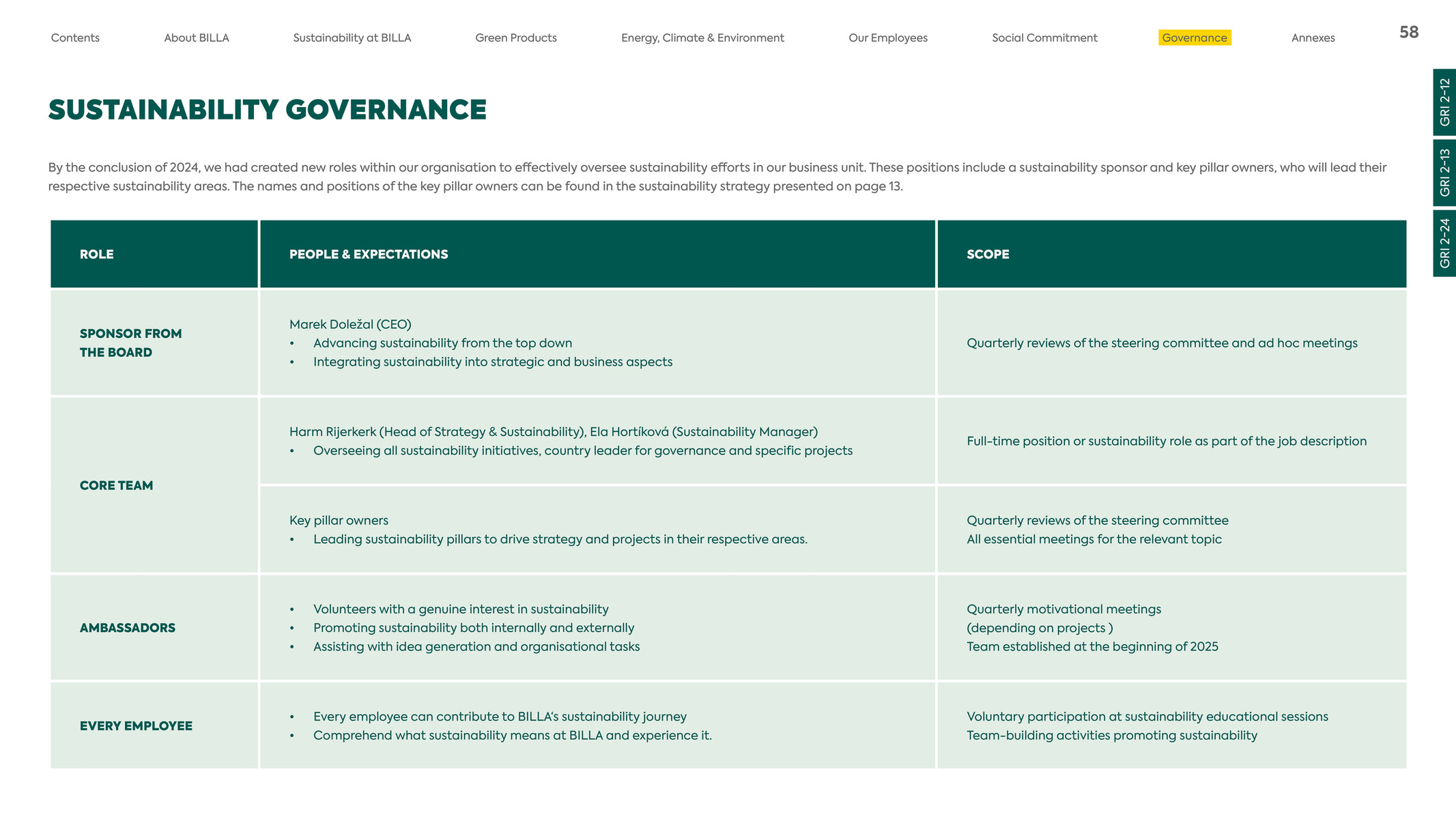Open the Social Commitment section

click(1044, 38)
